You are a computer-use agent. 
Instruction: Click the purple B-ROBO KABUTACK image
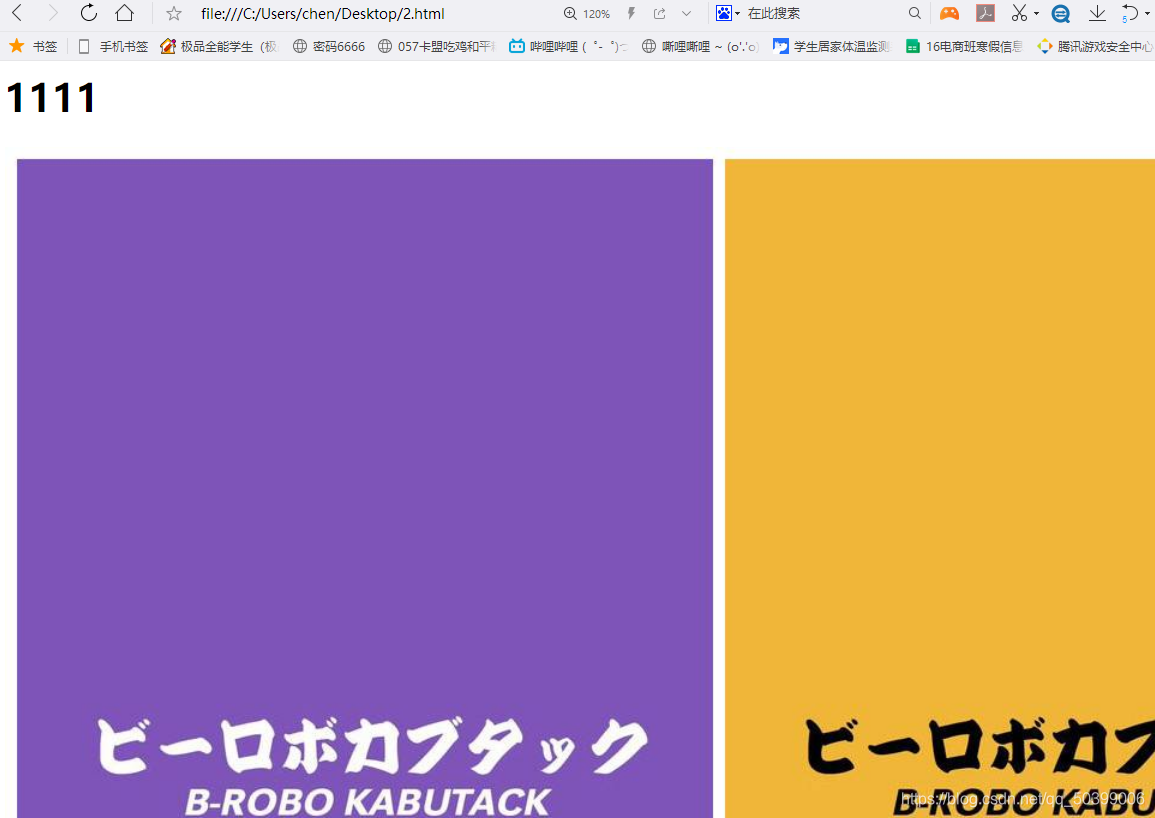[x=365, y=488]
